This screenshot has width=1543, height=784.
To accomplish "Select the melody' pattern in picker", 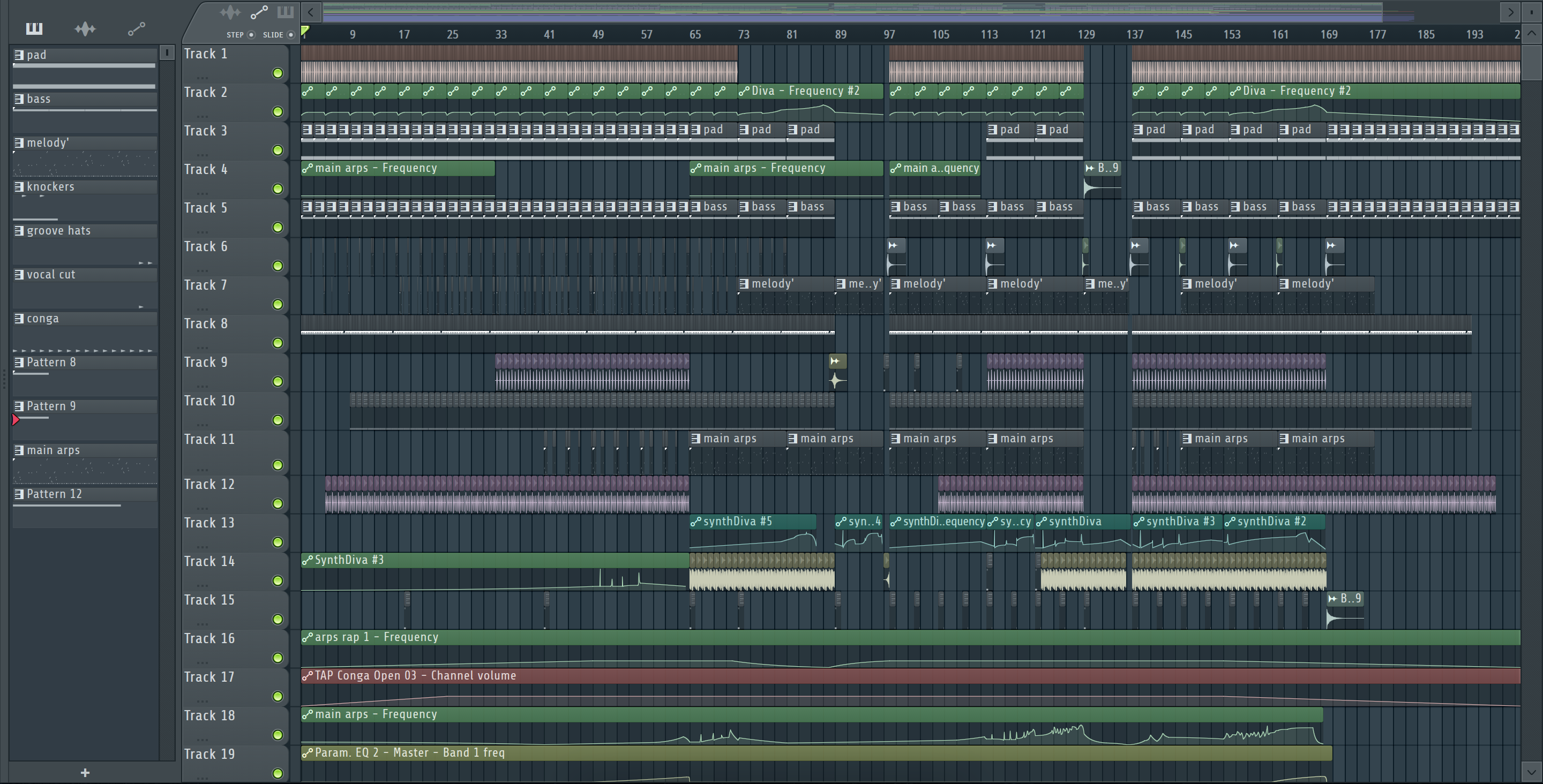I will point(85,142).
